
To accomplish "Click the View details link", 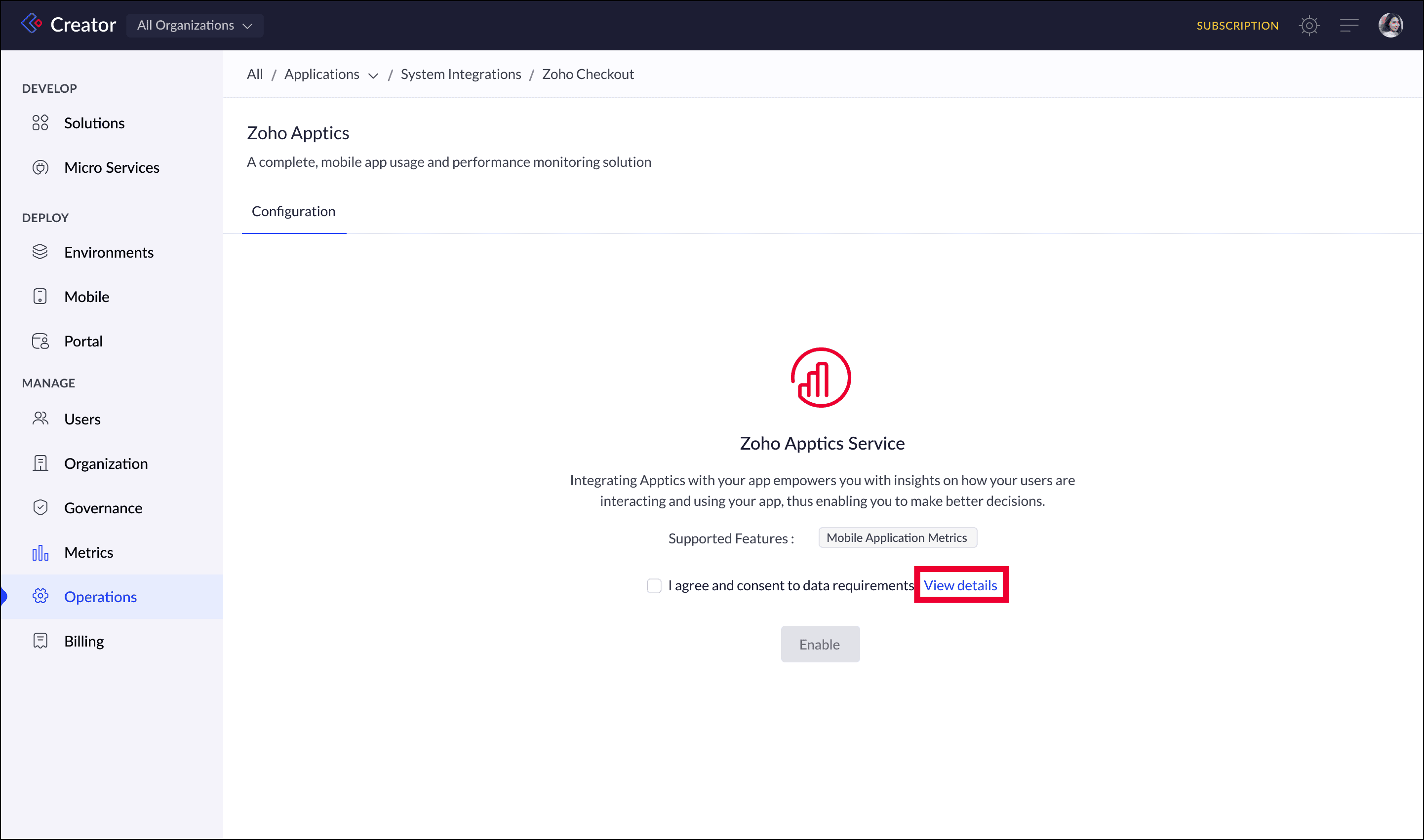I will click(x=960, y=585).
